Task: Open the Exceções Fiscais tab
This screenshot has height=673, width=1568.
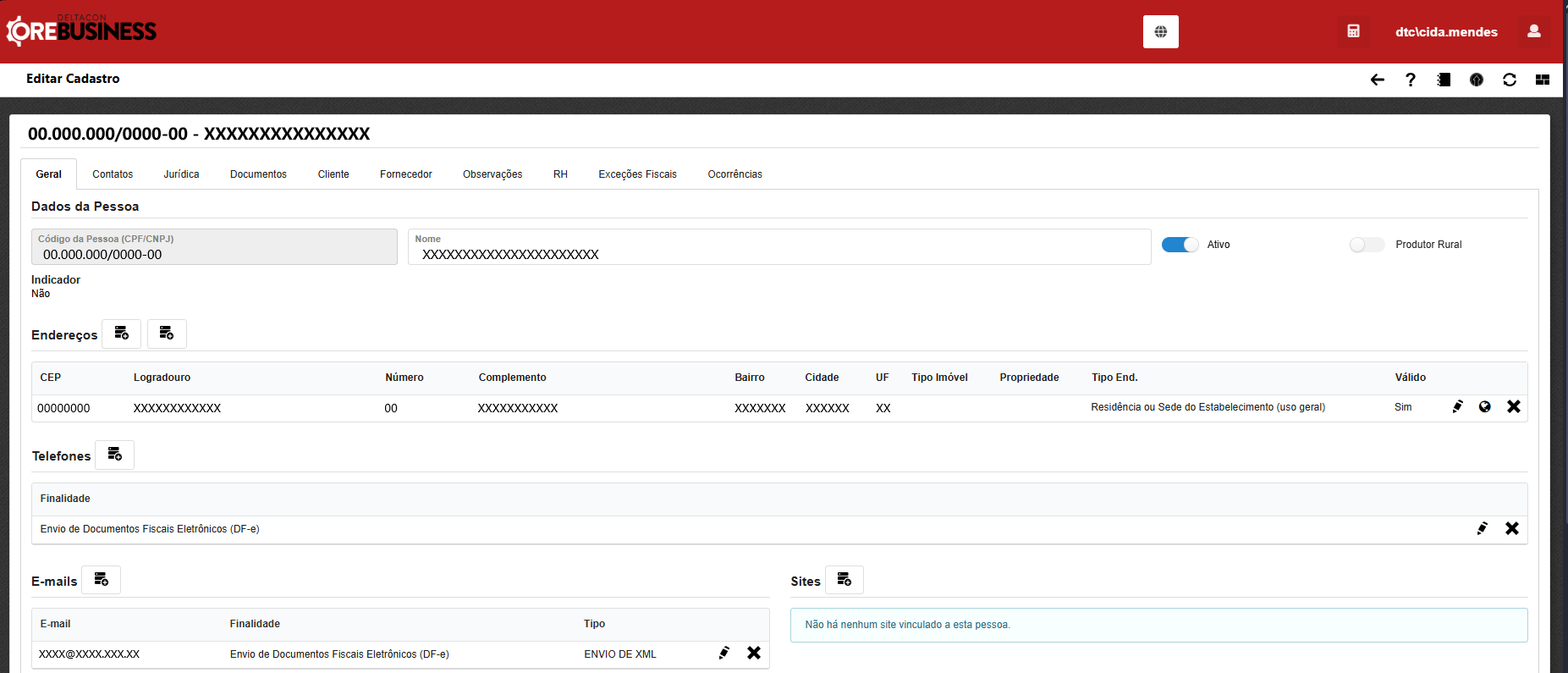Action: pyautogui.click(x=637, y=174)
